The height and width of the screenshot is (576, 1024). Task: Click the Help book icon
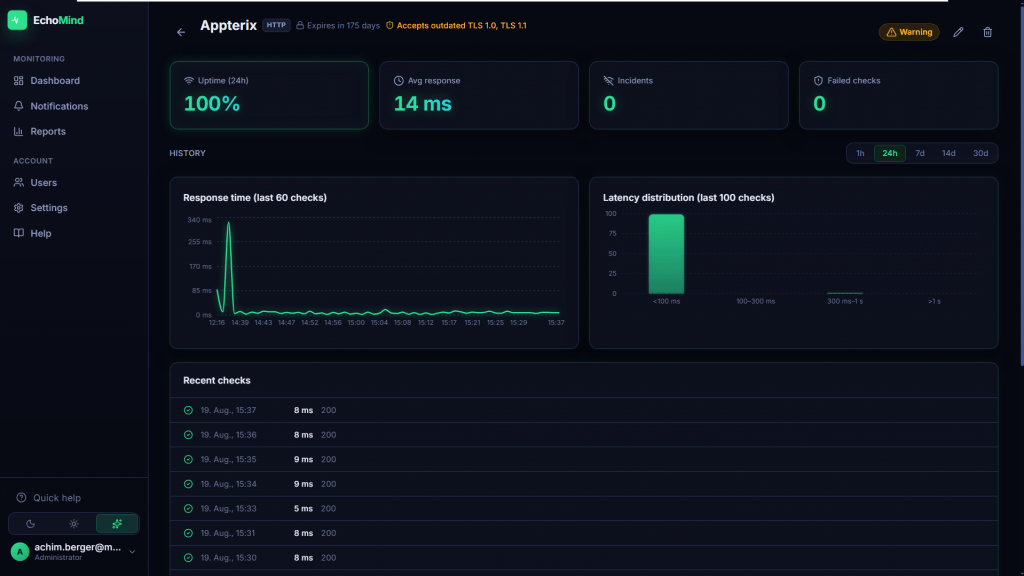pyautogui.click(x=18, y=233)
